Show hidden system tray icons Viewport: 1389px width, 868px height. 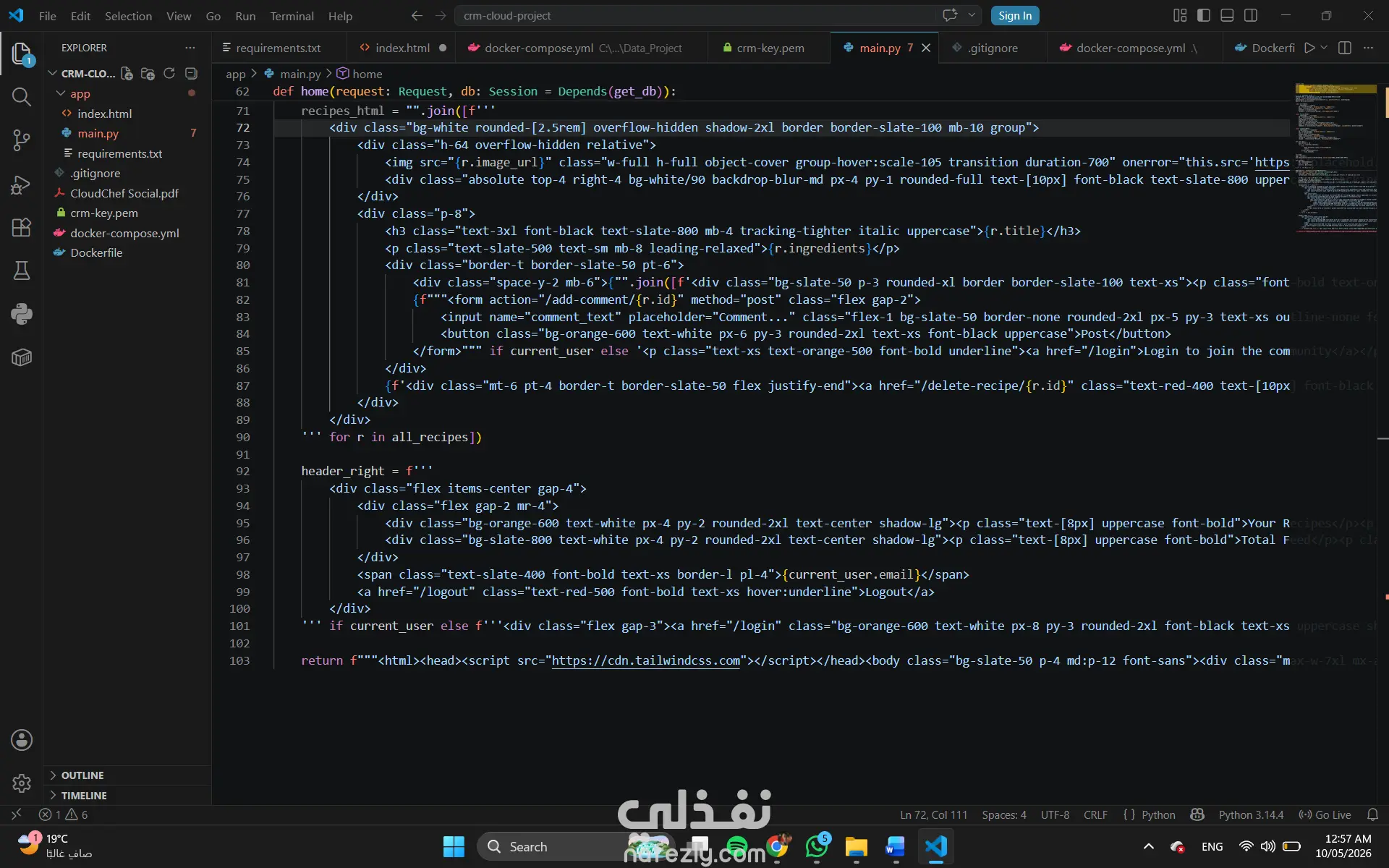click(1148, 846)
